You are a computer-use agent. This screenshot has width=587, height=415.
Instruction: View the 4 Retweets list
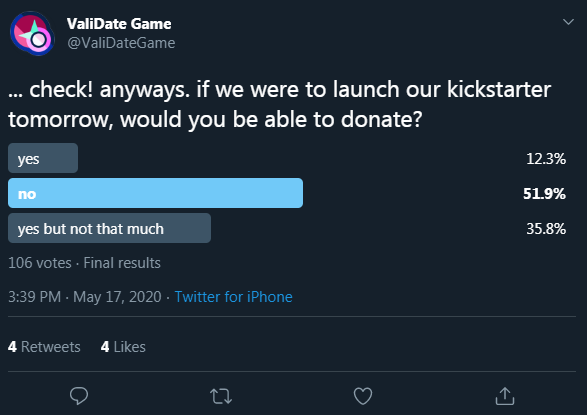44,347
